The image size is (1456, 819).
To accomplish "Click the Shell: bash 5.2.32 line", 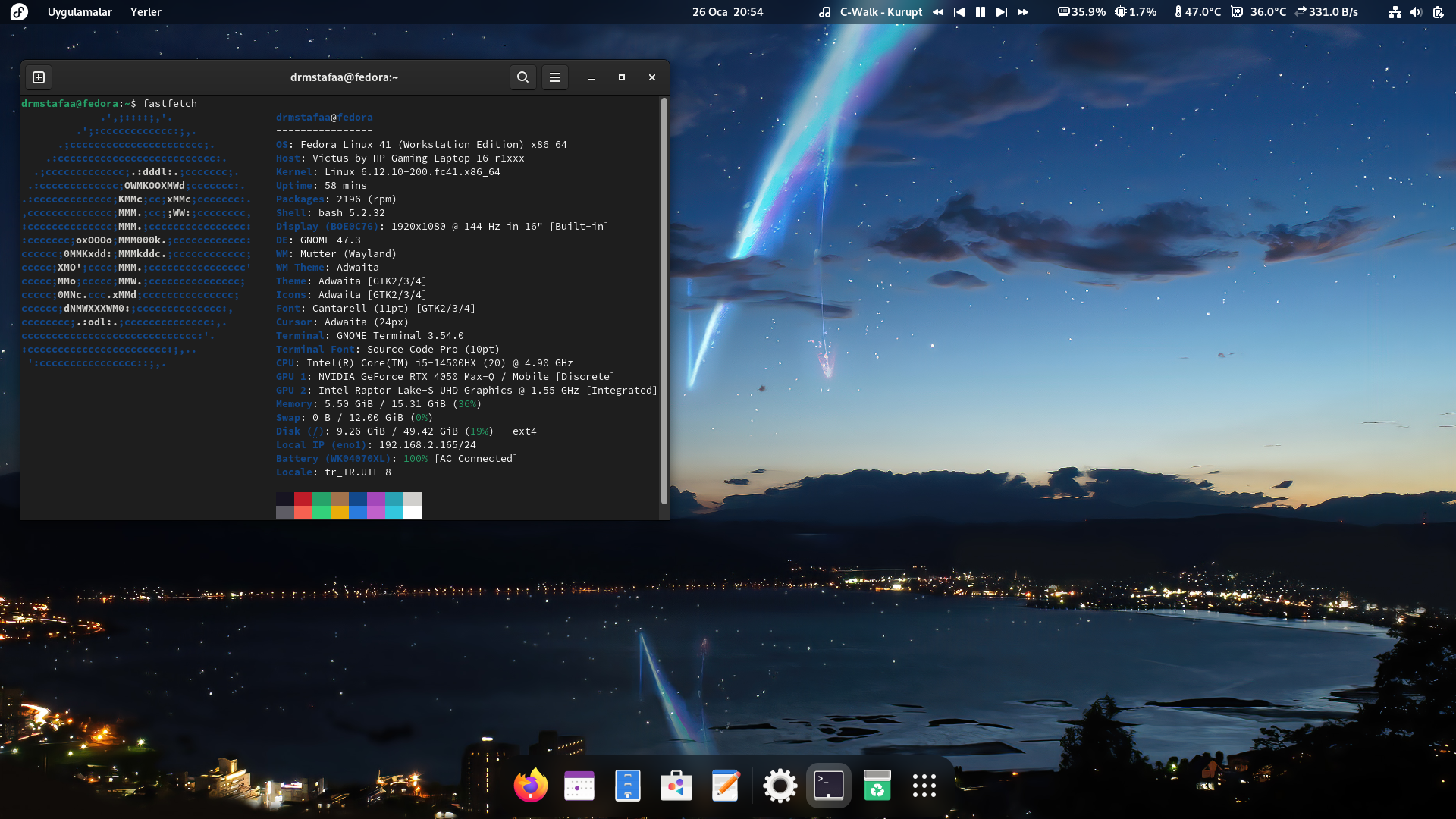I will [x=331, y=213].
